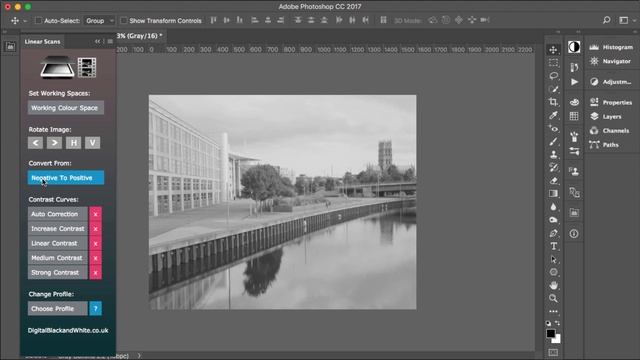Apply the Strong Contrast curve

click(58, 273)
